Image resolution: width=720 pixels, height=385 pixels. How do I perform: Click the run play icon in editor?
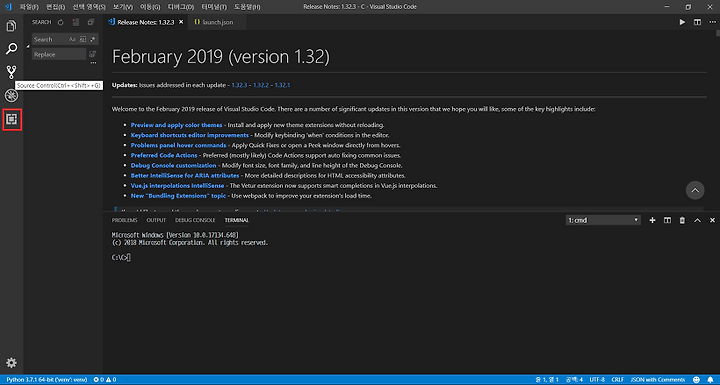tap(682, 22)
